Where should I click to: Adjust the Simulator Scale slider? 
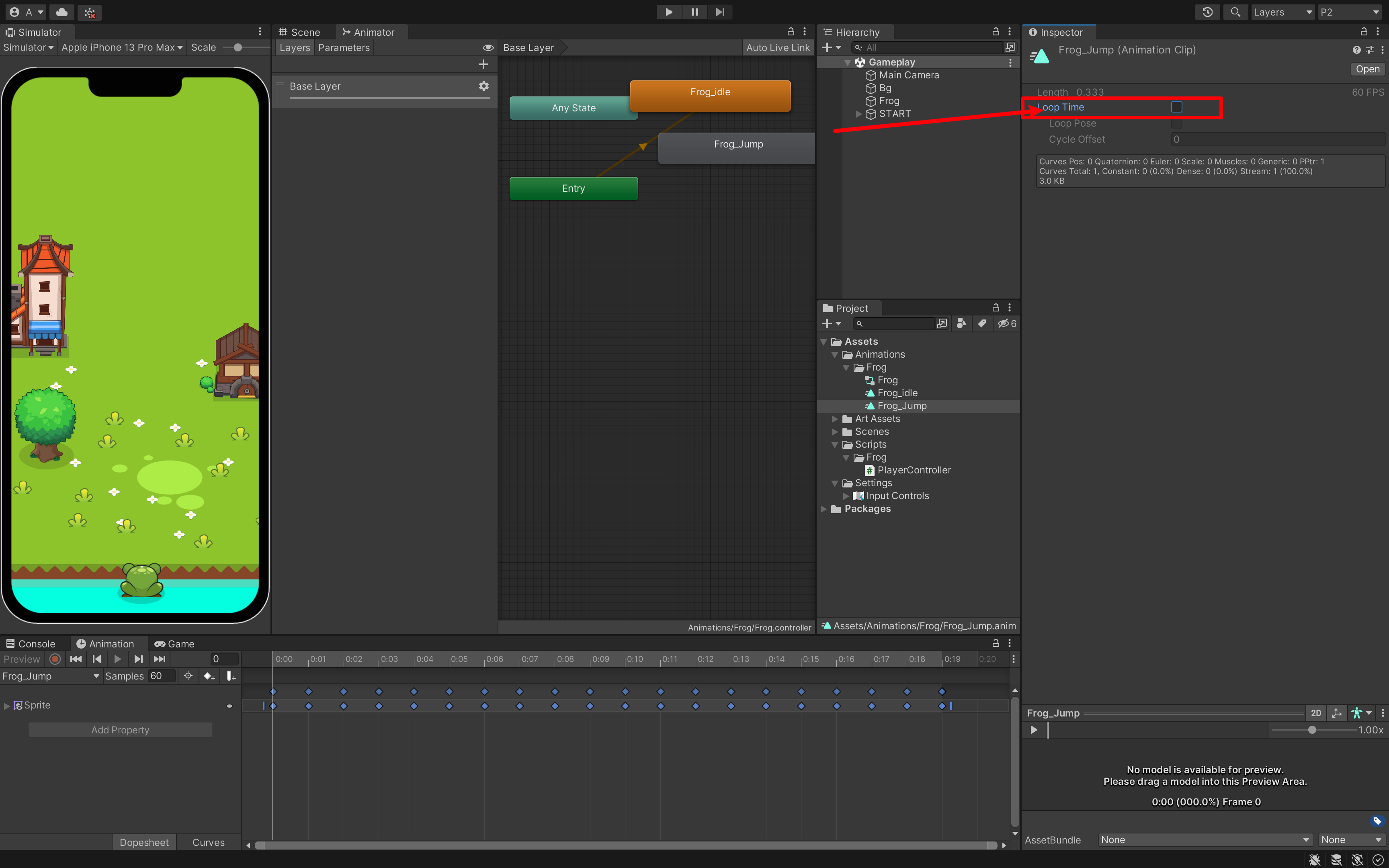pos(238,48)
